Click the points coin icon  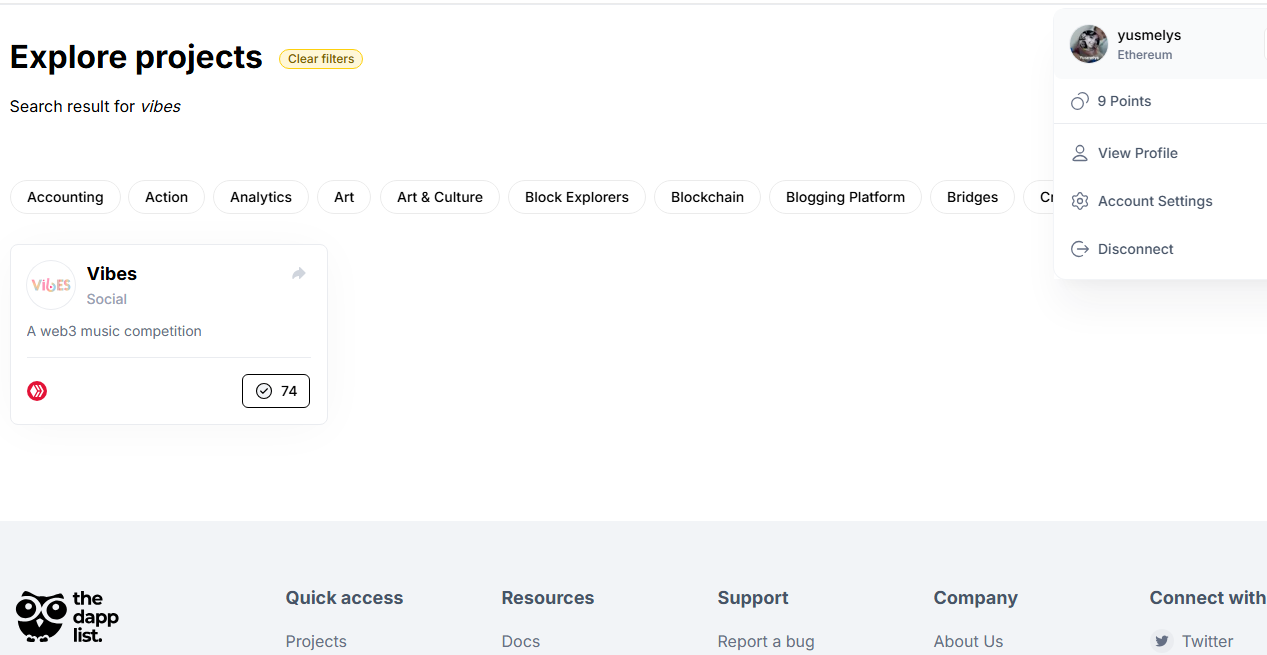[1080, 101]
